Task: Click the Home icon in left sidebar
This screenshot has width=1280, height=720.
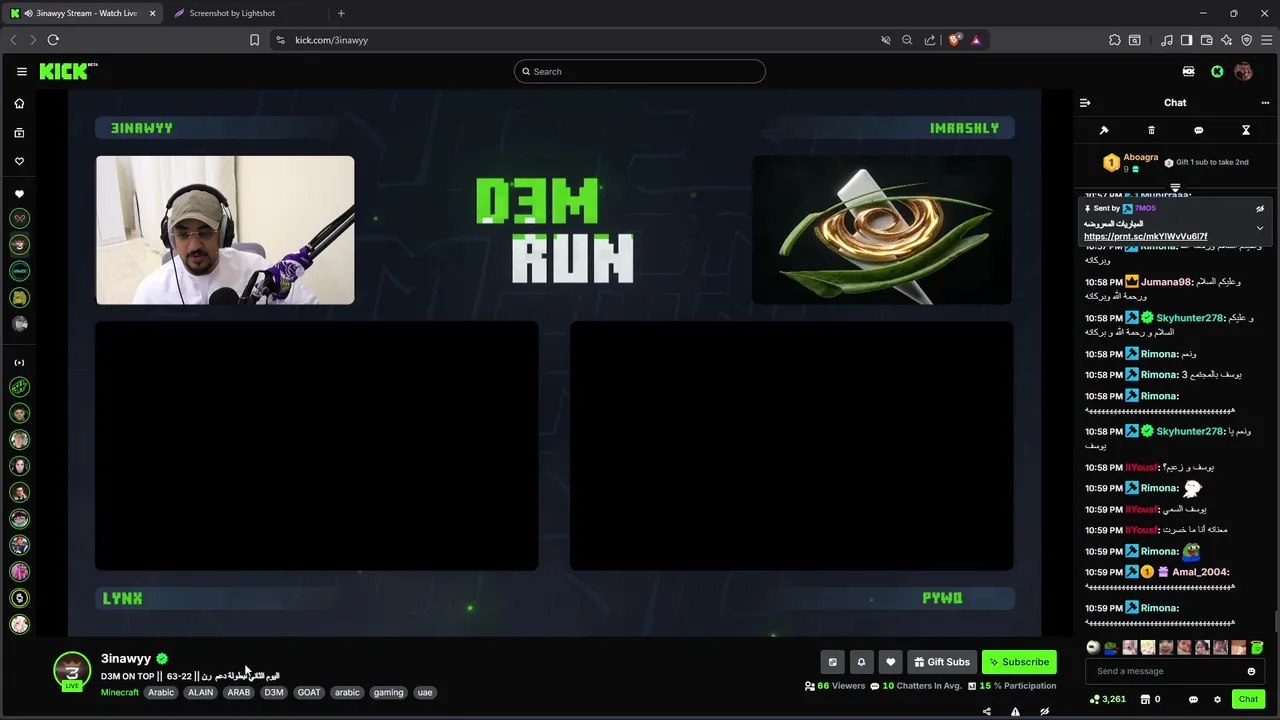Action: [19, 104]
